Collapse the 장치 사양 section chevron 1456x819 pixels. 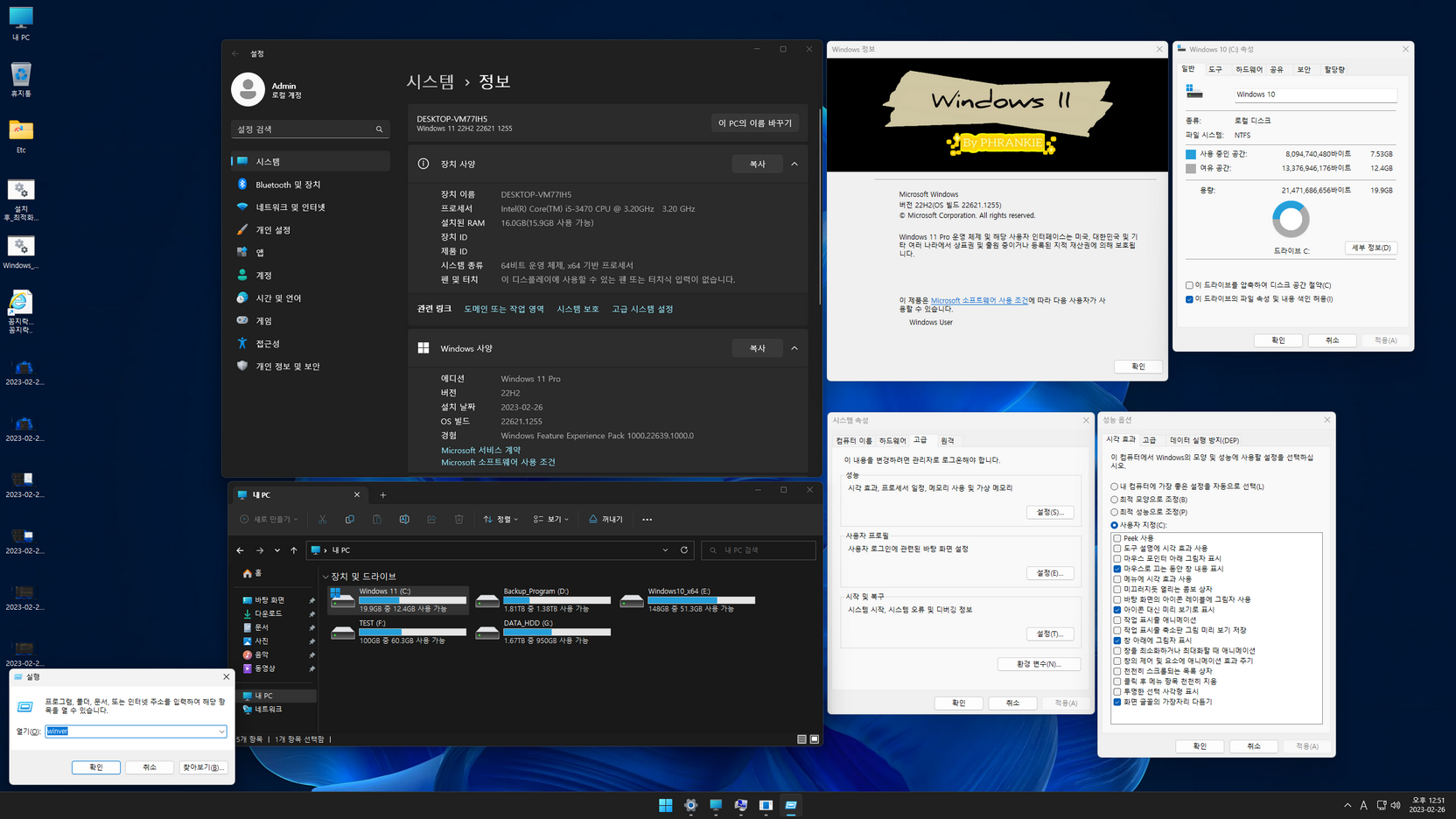pyautogui.click(x=794, y=164)
